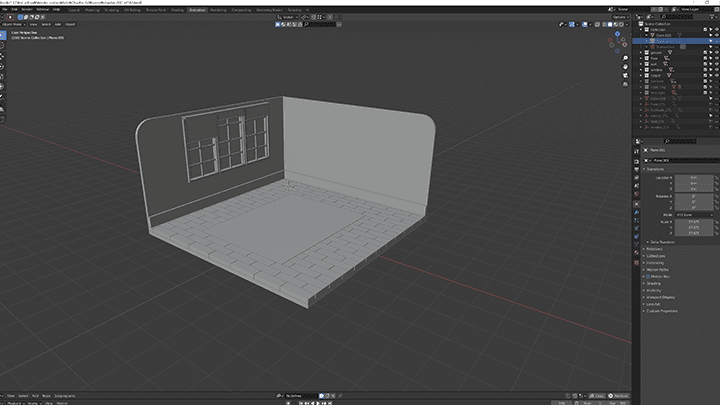Open the World properties tab icon
Screen dimensions: 720x405
coord(636,194)
